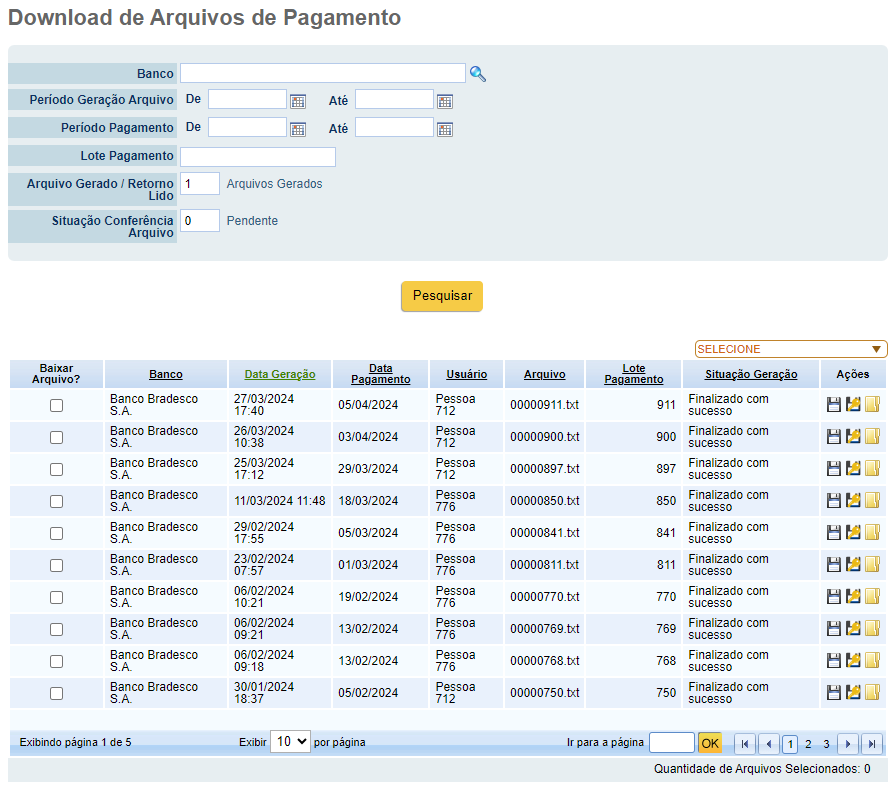Viewport: 894px width, 795px height.
Task: Click OK button beside Ir para a página
Action: tap(710, 743)
